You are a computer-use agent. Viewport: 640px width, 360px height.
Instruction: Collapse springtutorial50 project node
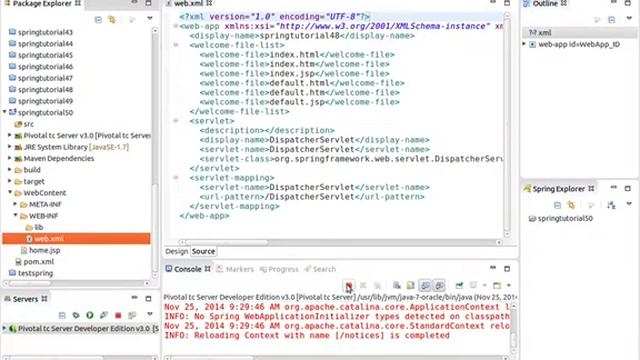click(x=4, y=111)
